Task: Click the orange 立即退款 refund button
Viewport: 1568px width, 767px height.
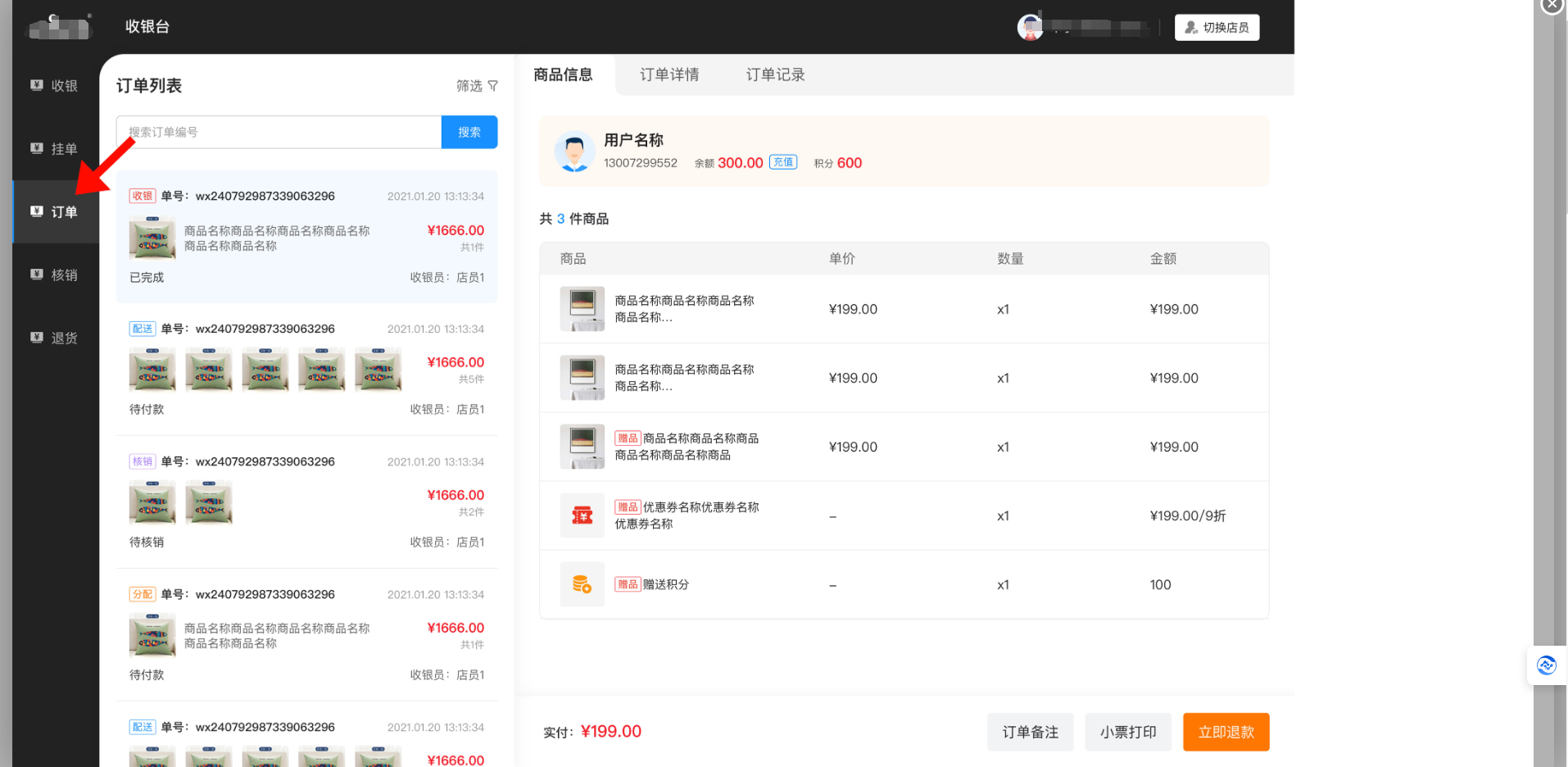Action: (x=1226, y=732)
